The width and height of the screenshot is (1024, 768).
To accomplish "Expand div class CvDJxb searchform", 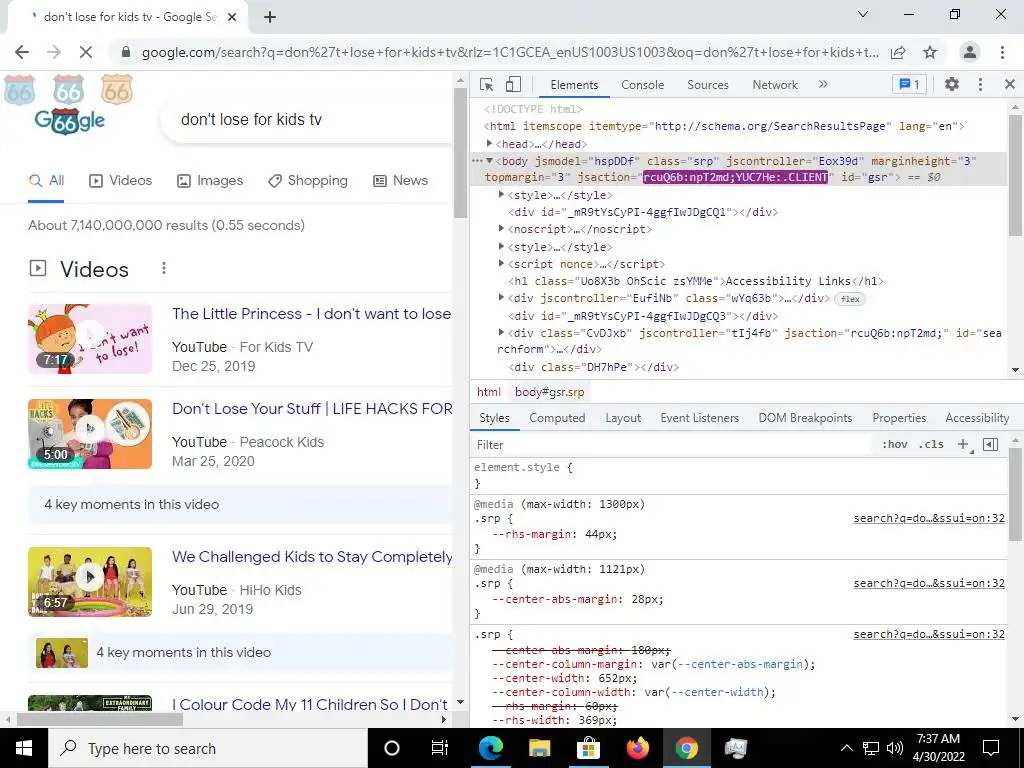I will [x=502, y=332].
